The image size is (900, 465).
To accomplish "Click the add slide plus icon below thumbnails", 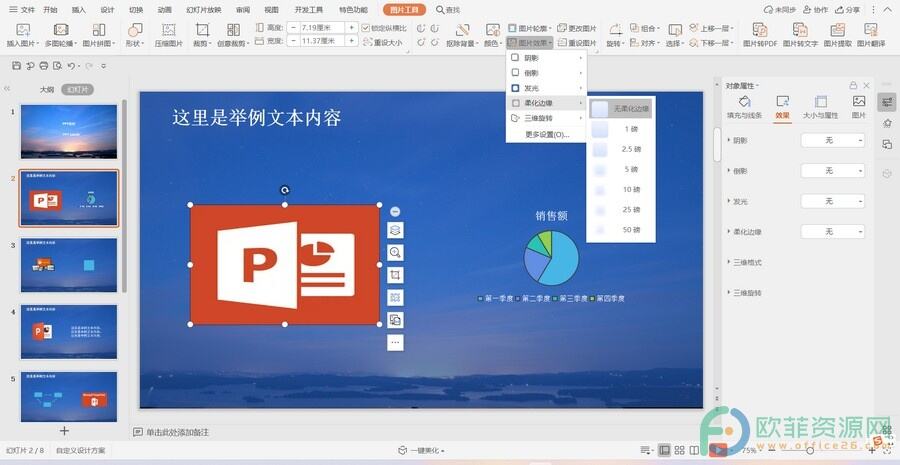I will coord(64,431).
